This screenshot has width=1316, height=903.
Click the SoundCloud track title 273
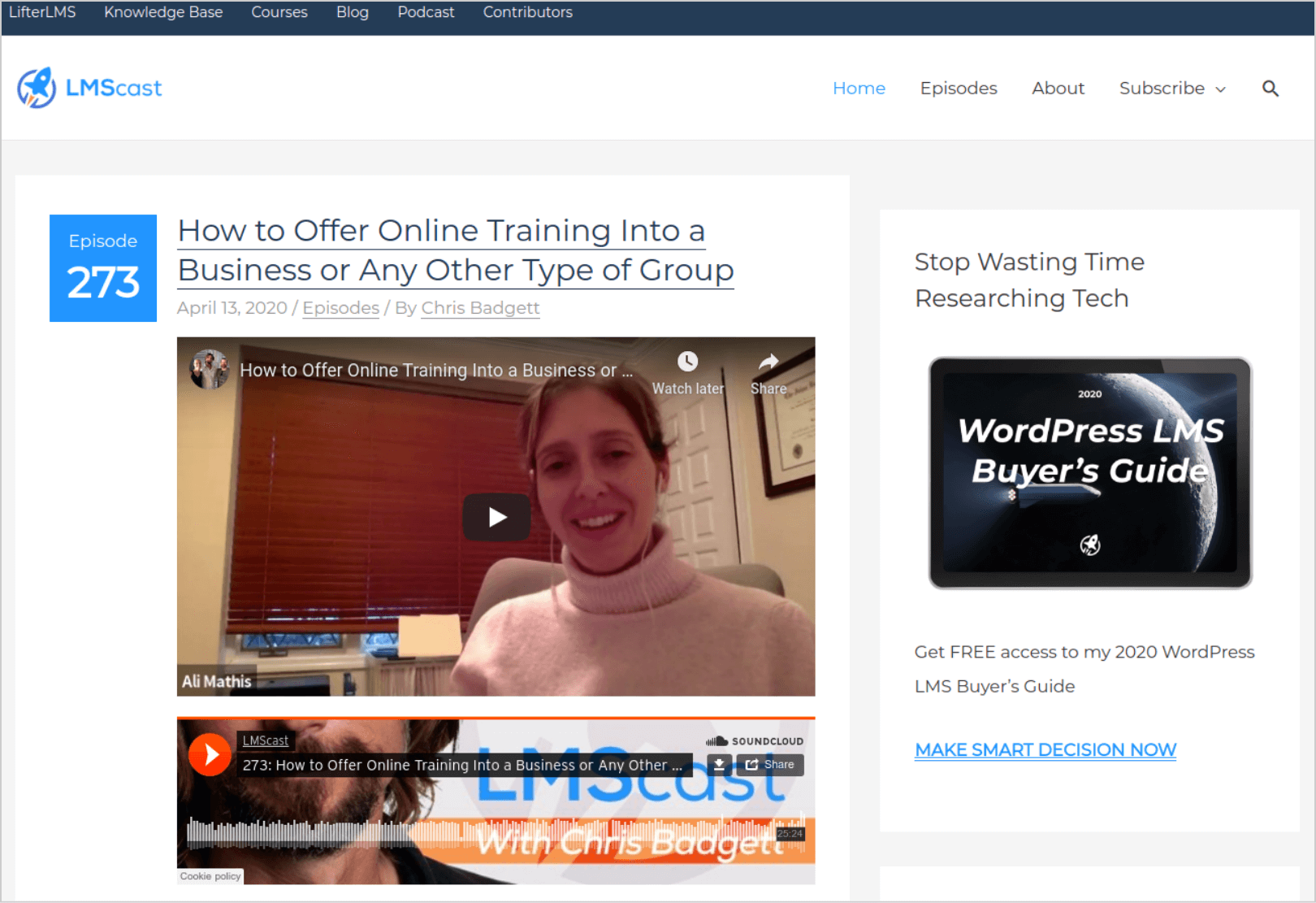click(x=462, y=765)
